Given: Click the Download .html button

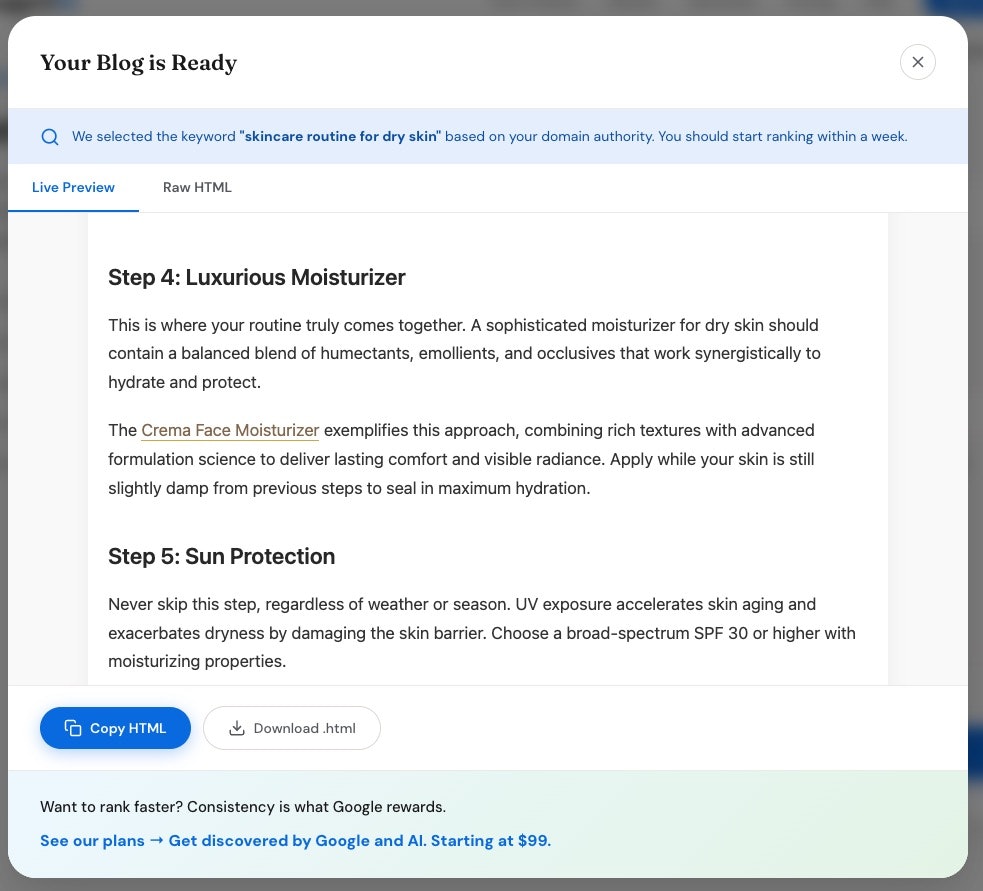Looking at the screenshot, I should pyautogui.click(x=292, y=728).
